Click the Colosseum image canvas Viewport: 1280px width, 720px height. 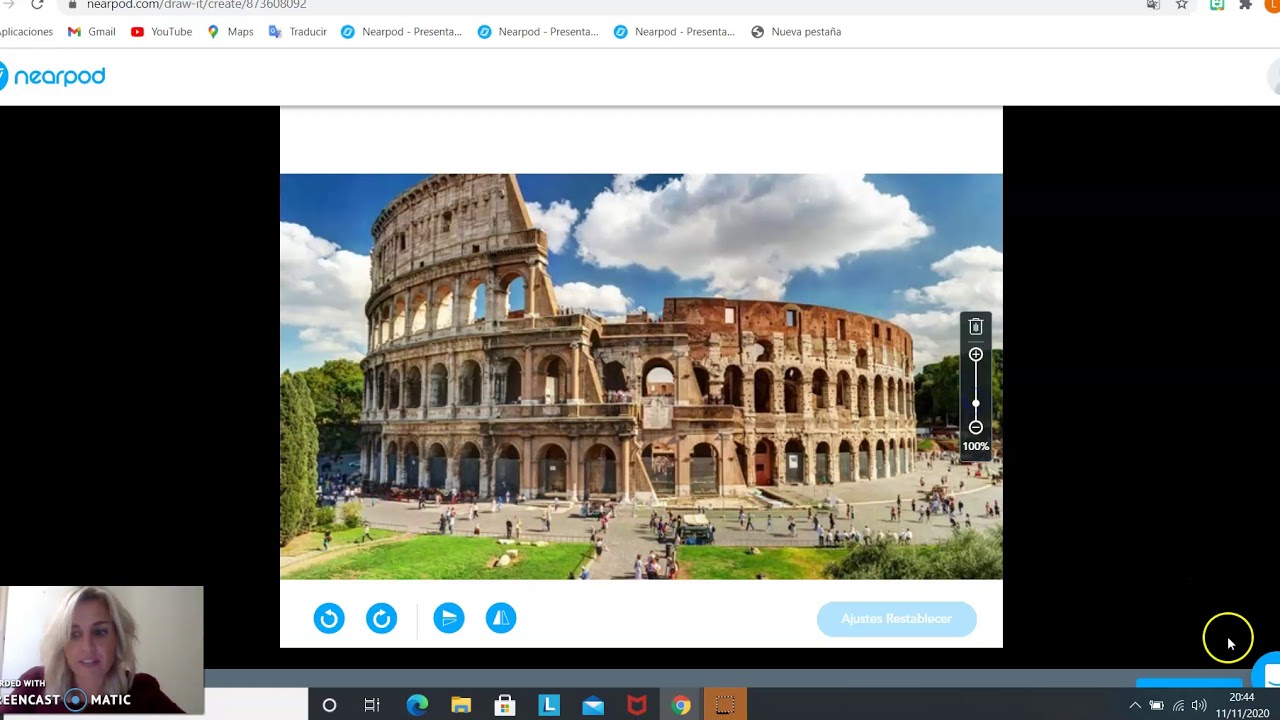tap(641, 376)
